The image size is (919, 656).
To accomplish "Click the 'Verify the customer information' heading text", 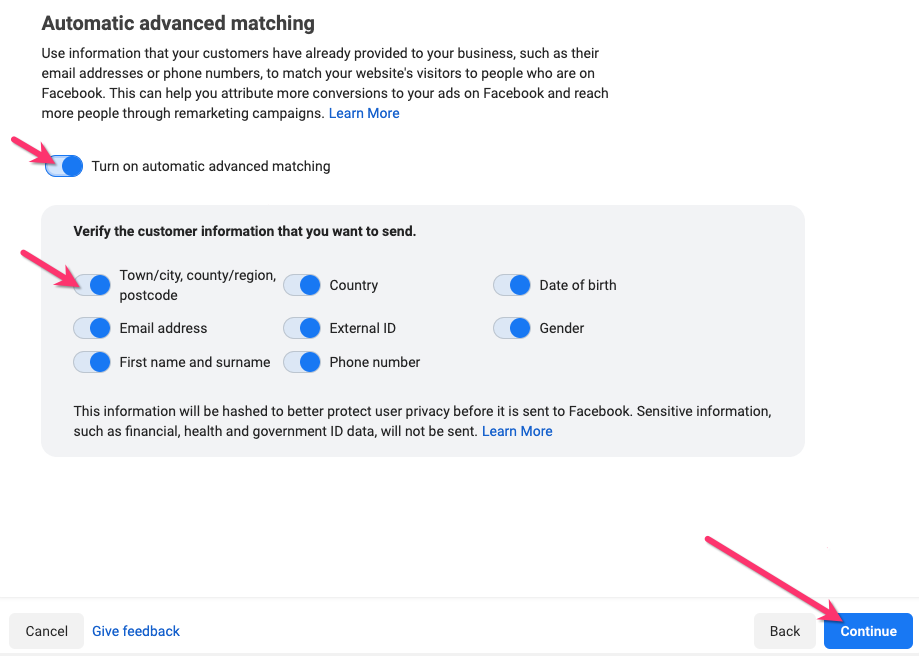I will [x=244, y=231].
